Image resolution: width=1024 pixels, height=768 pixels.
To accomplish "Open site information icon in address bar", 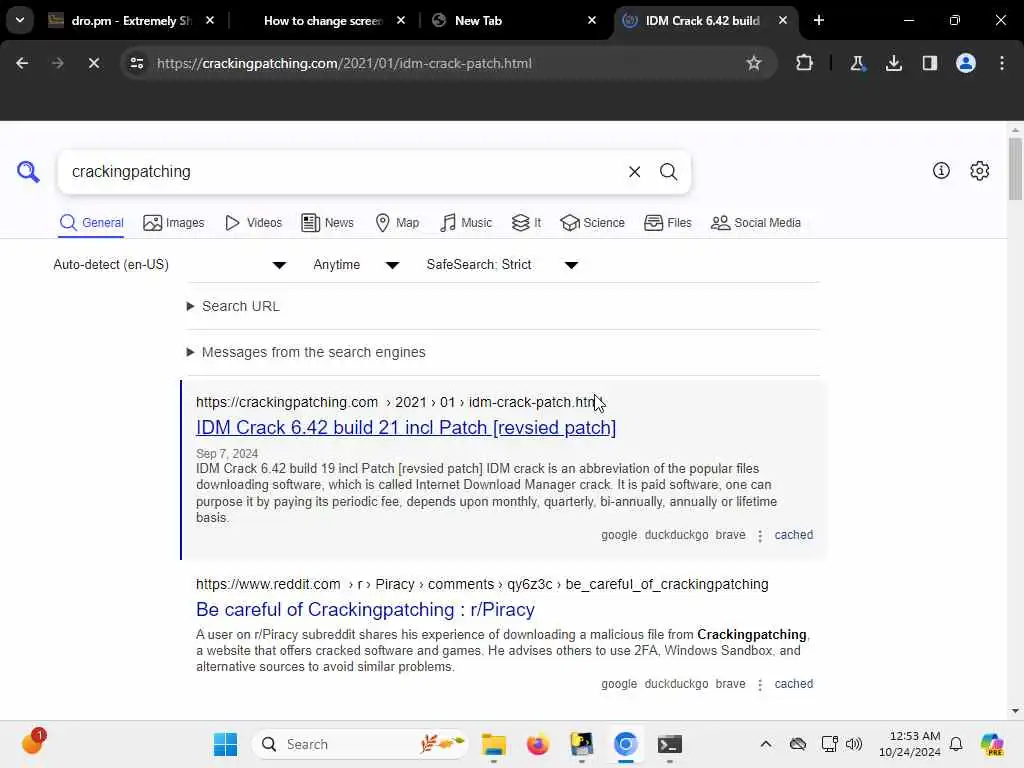I will (136, 63).
